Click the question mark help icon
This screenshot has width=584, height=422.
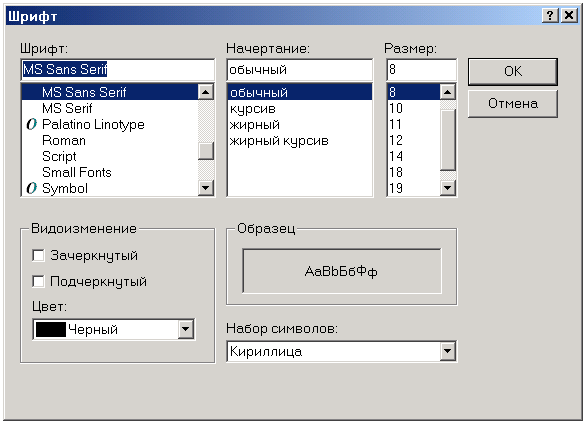(550, 16)
